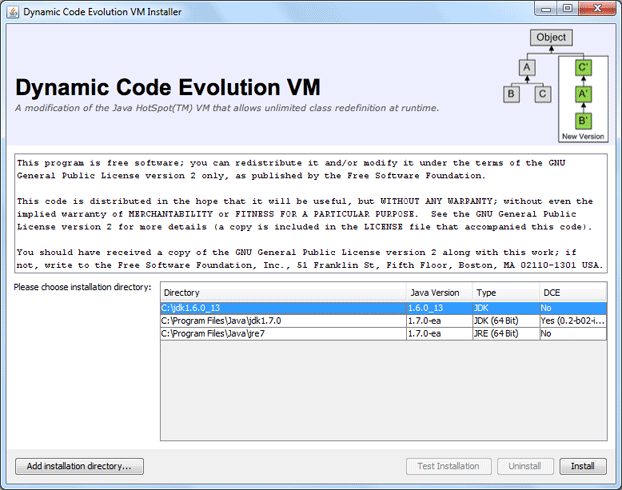Click the DCE No cell of jdk1.6.0_13 row
Viewport: 622px width, 490px height.
(x=573, y=308)
